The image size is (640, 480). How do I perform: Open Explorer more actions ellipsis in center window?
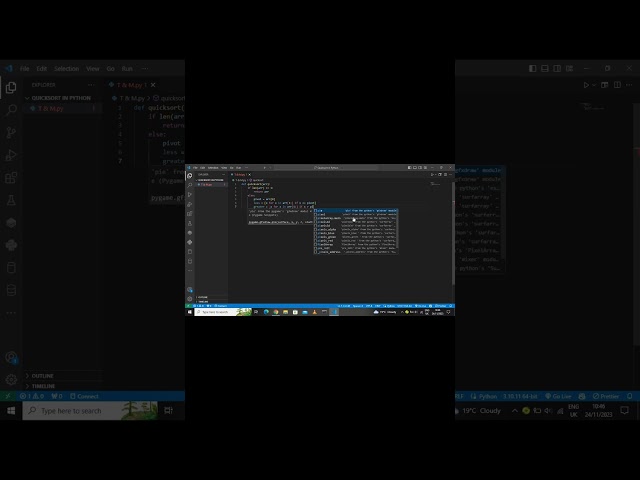tap(223, 174)
